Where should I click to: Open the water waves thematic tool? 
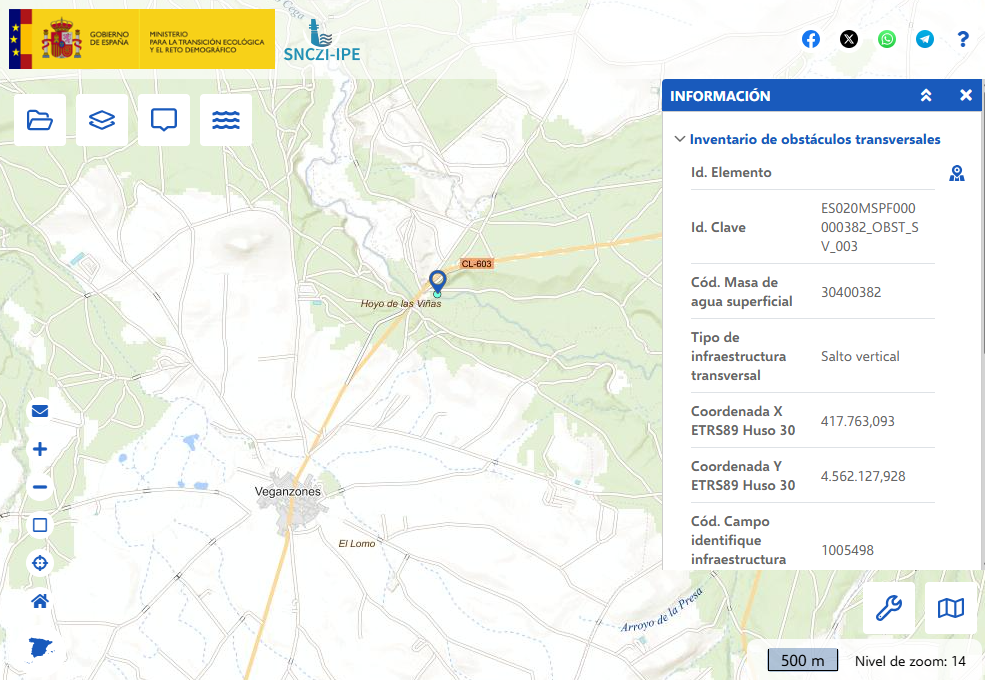[x=226, y=120]
